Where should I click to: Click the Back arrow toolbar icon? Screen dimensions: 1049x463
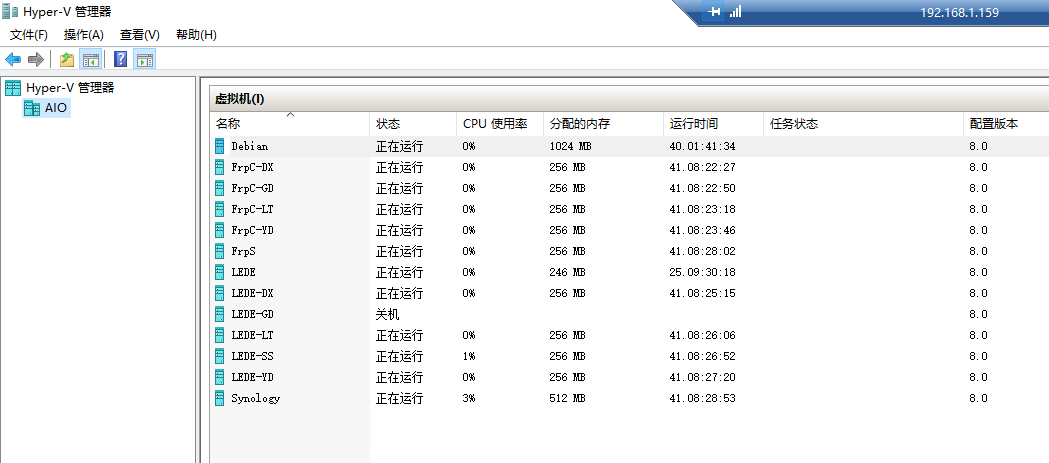click(x=13, y=60)
